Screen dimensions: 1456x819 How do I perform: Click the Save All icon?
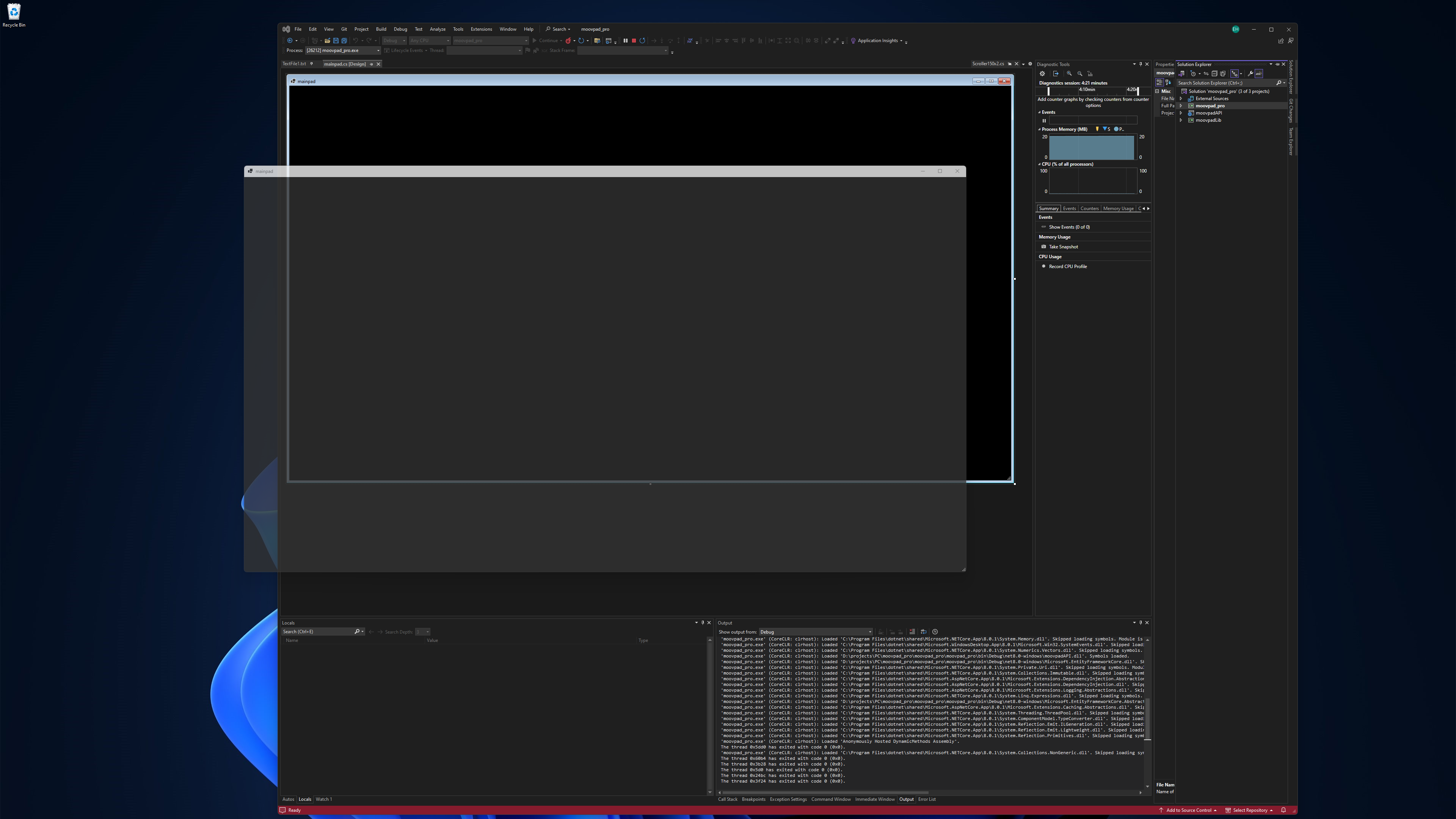click(x=344, y=41)
